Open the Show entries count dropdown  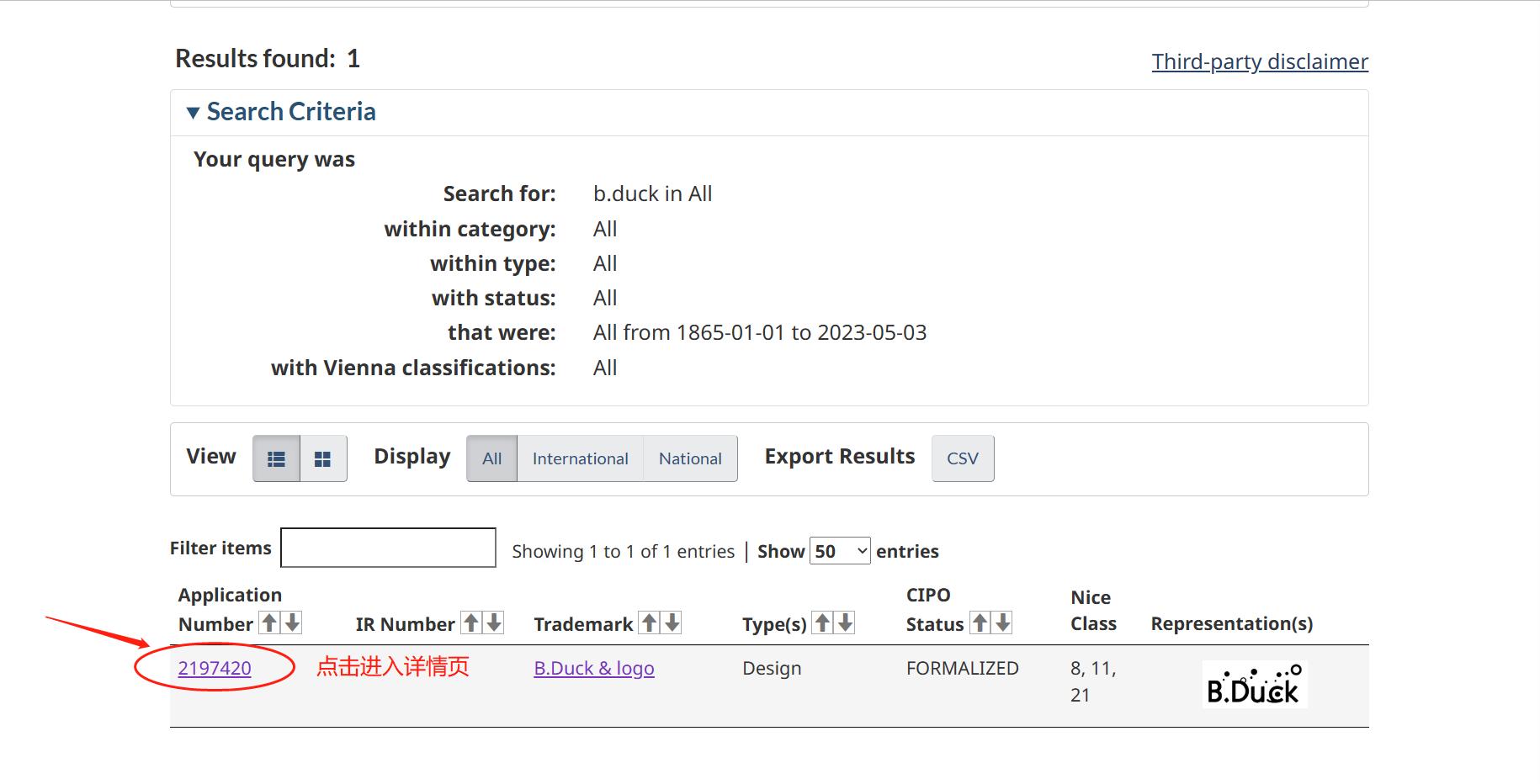(x=839, y=551)
